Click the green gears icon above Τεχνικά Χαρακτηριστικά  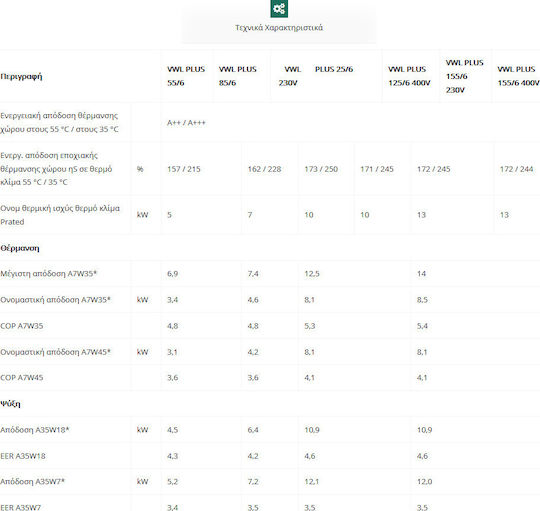tap(279, 8)
